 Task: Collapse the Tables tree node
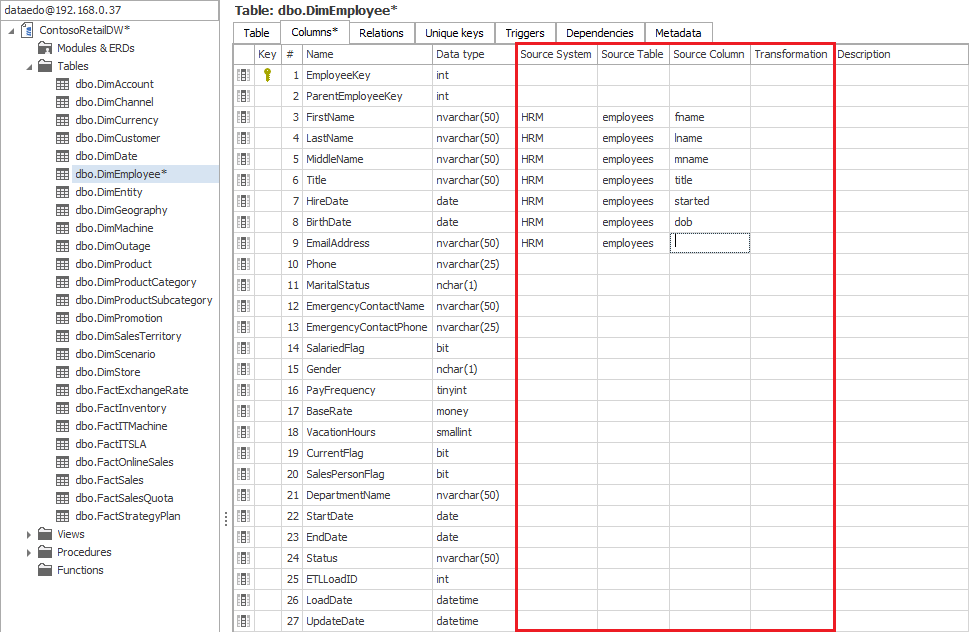pos(29,66)
